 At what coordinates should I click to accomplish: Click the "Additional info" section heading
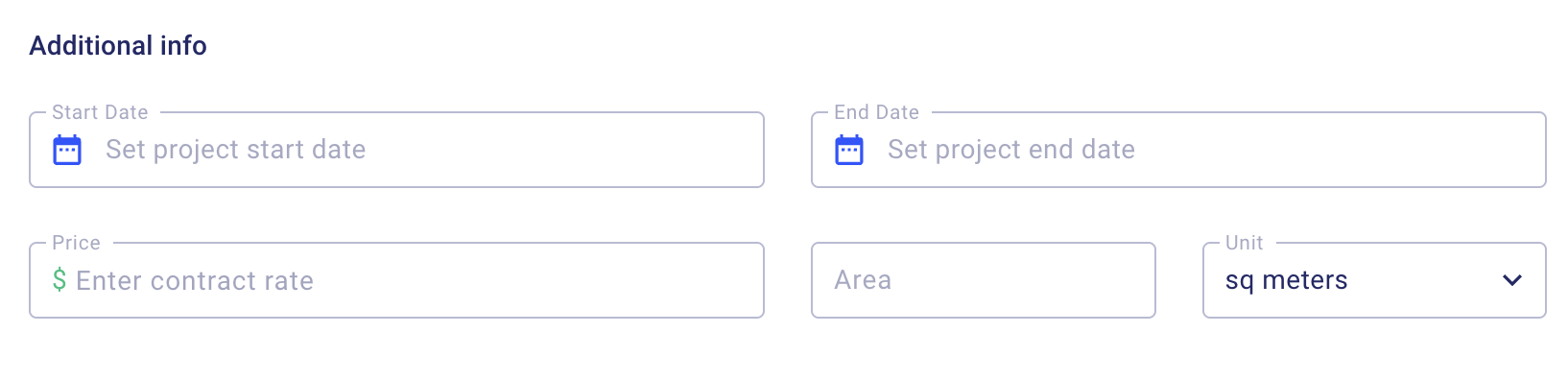(118, 46)
